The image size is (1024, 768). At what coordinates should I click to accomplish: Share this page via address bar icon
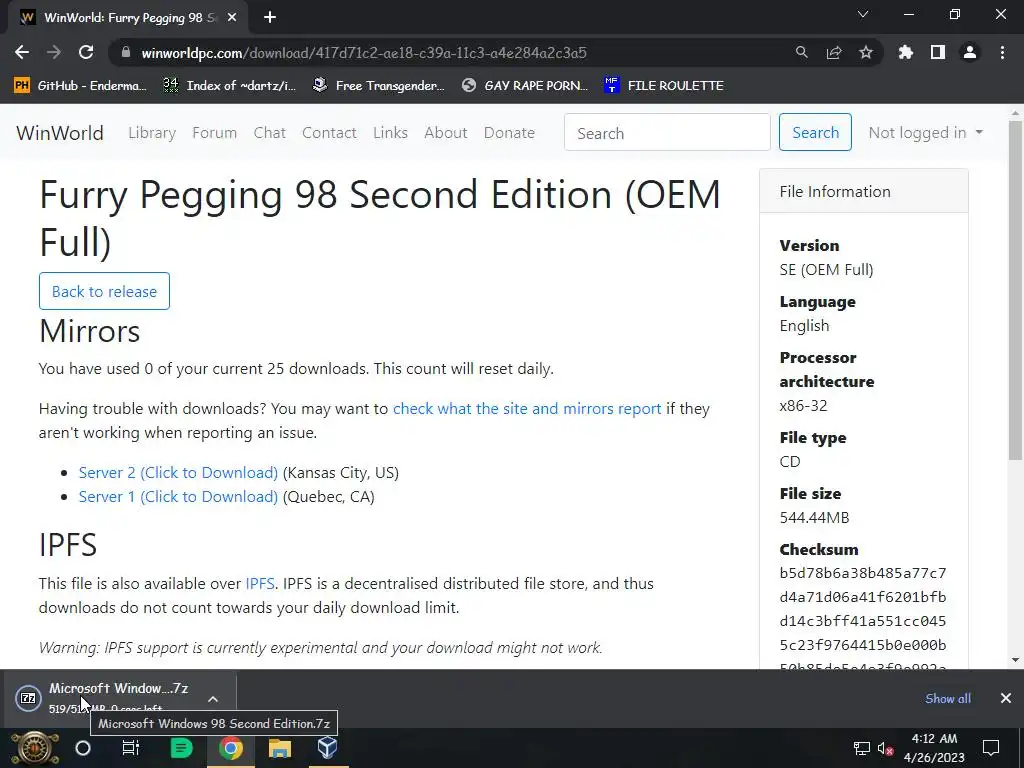(834, 52)
